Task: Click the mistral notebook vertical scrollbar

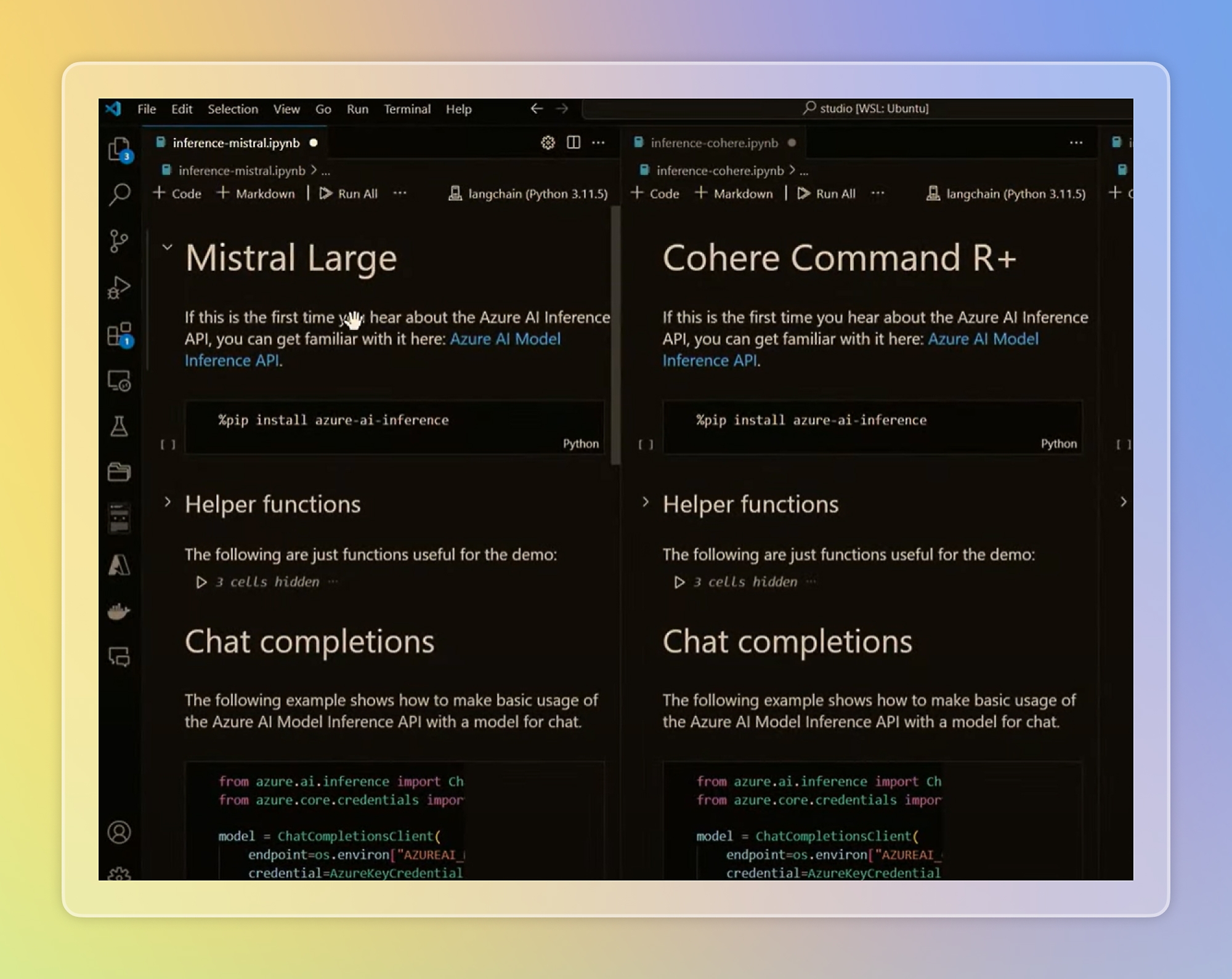Action: coord(615,336)
